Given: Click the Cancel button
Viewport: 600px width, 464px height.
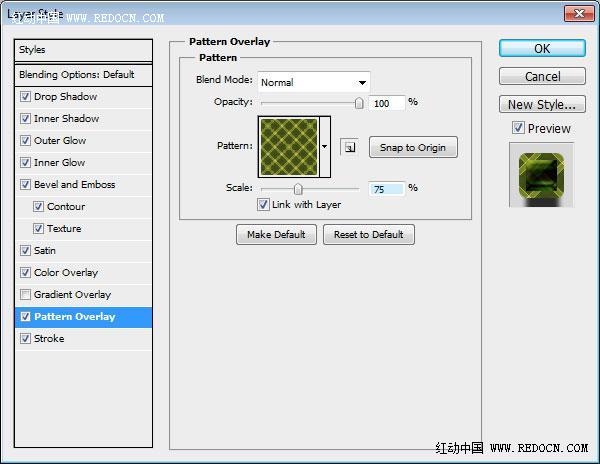Looking at the screenshot, I should 542,76.
